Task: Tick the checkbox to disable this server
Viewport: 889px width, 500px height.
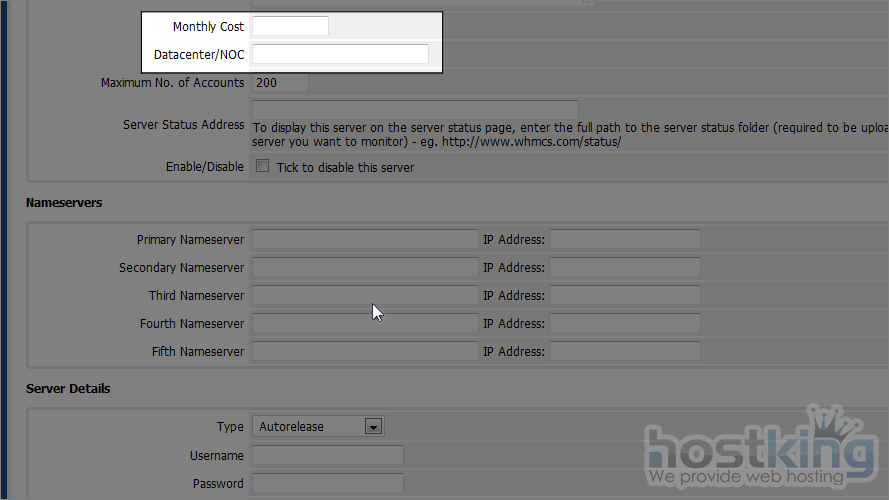Action: 263,167
